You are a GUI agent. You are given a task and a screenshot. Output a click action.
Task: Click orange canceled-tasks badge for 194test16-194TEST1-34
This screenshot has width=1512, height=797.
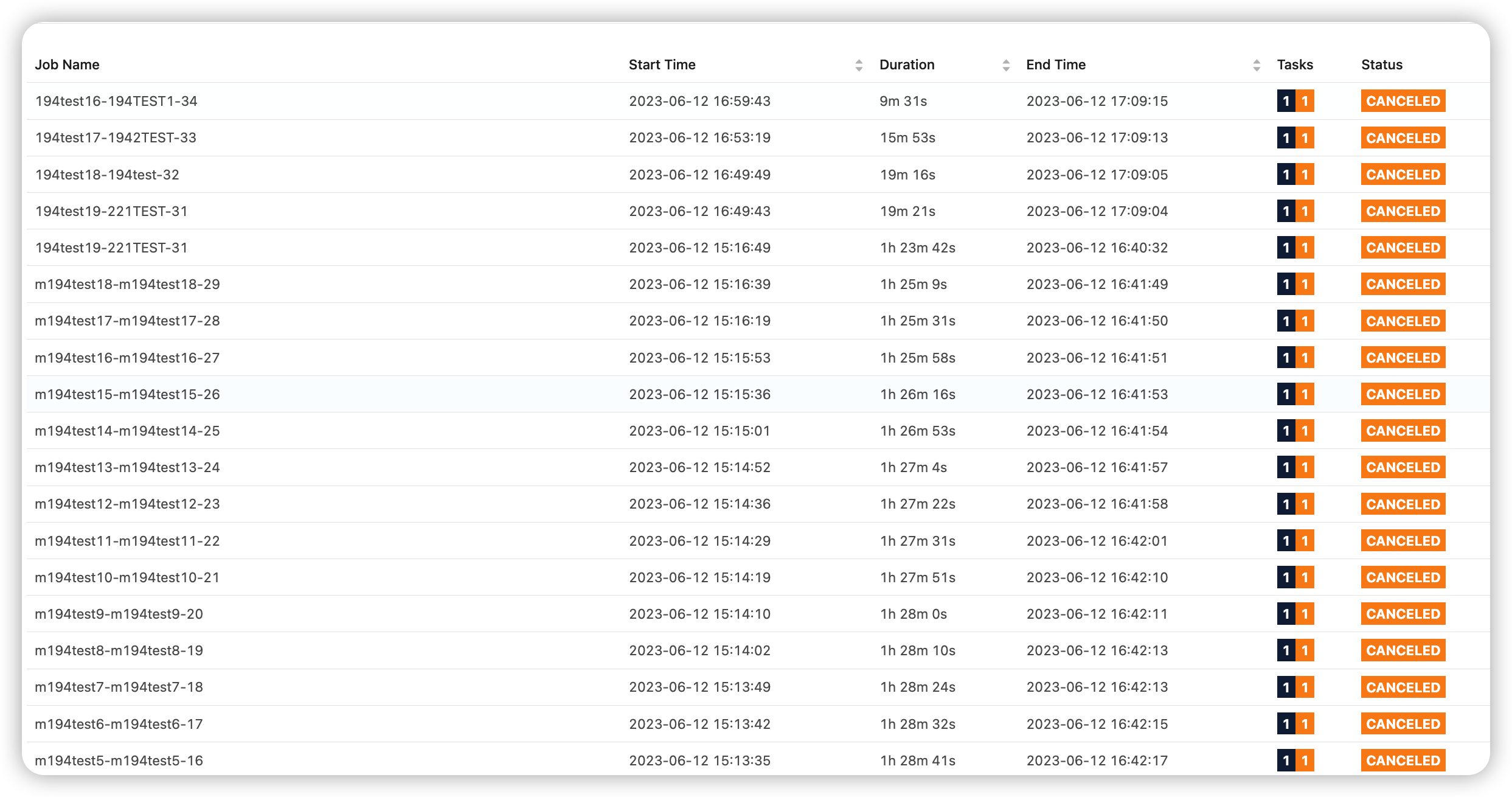[1305, 101]
